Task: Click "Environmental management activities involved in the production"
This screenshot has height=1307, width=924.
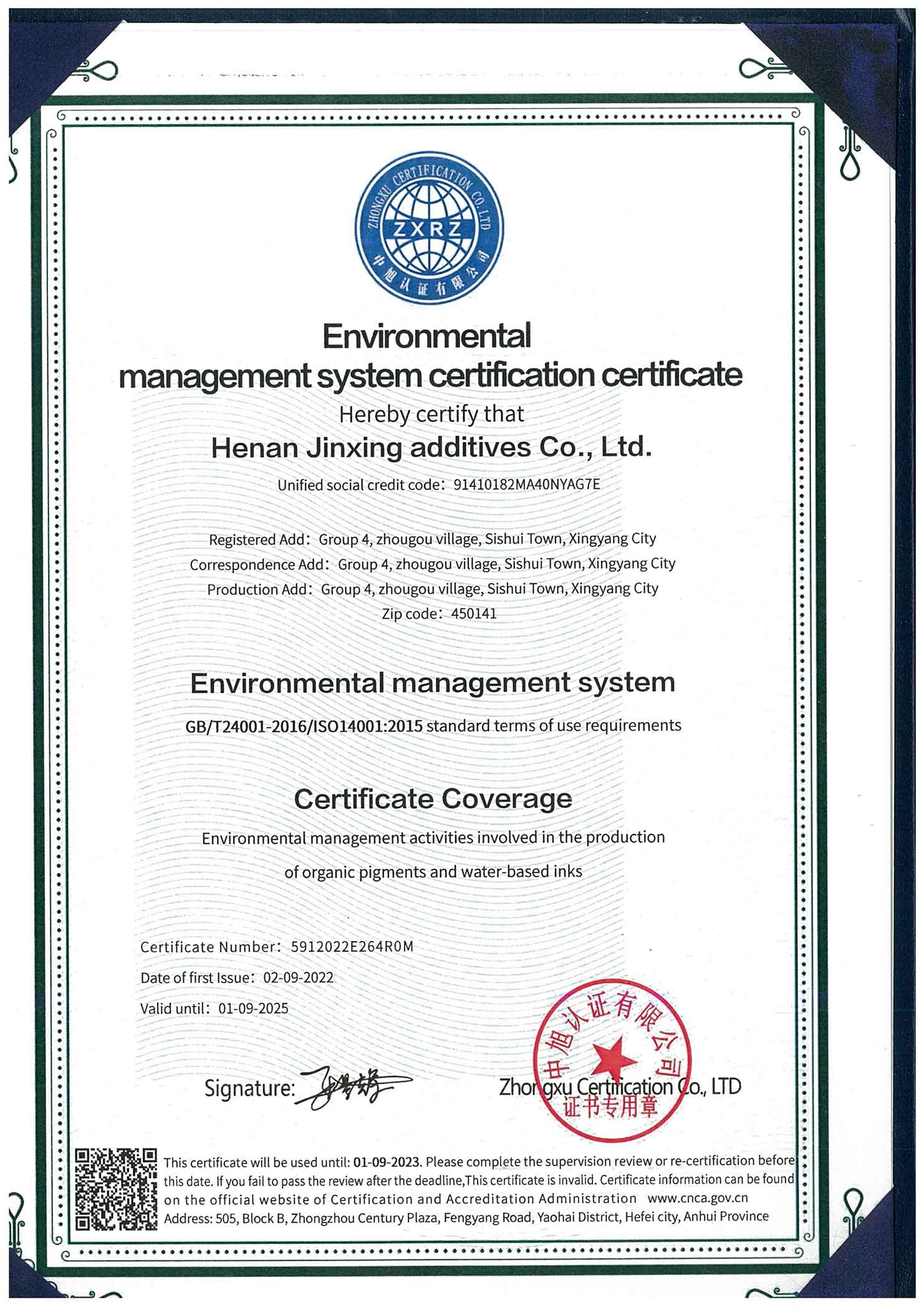Action: [x=433, y=837]
